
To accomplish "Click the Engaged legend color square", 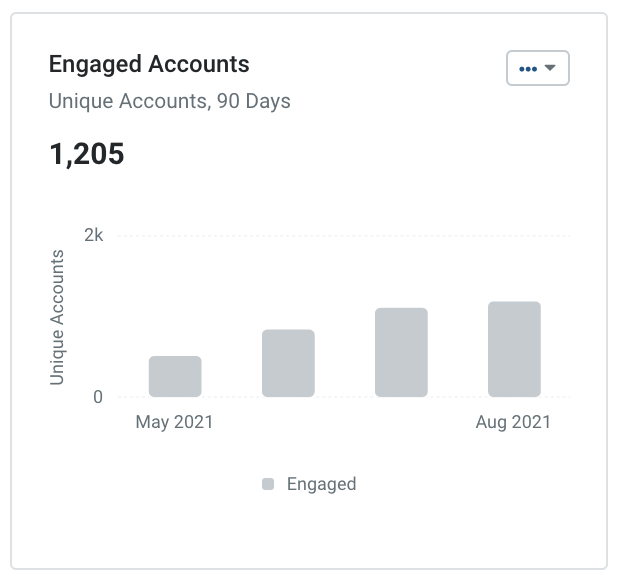I will click(x=268, y=484).
